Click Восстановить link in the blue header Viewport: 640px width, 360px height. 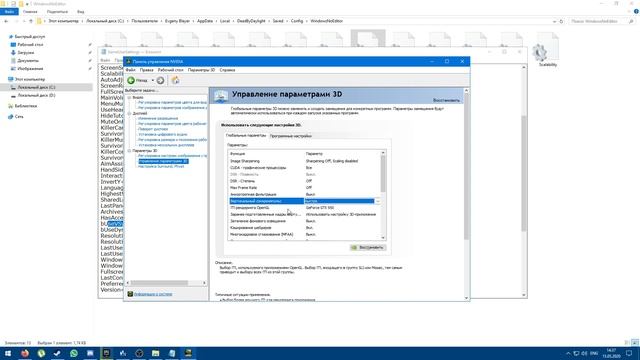coord(446,100)
